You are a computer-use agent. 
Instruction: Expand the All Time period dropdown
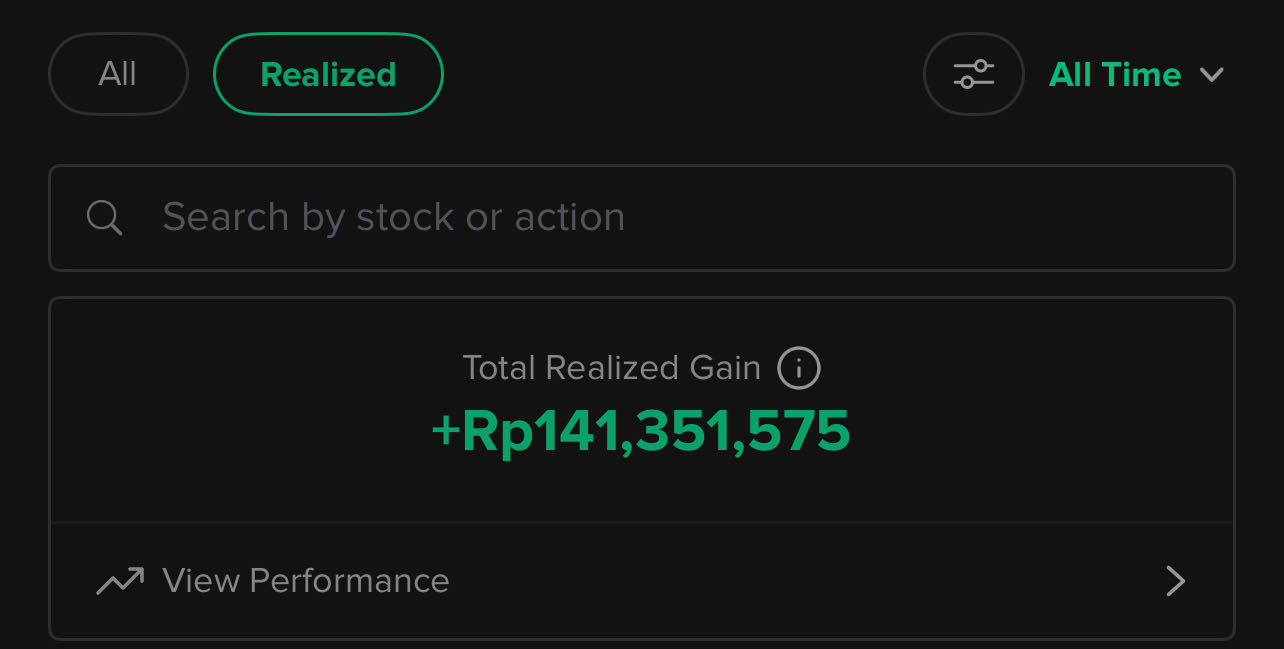click(1135, 75)
